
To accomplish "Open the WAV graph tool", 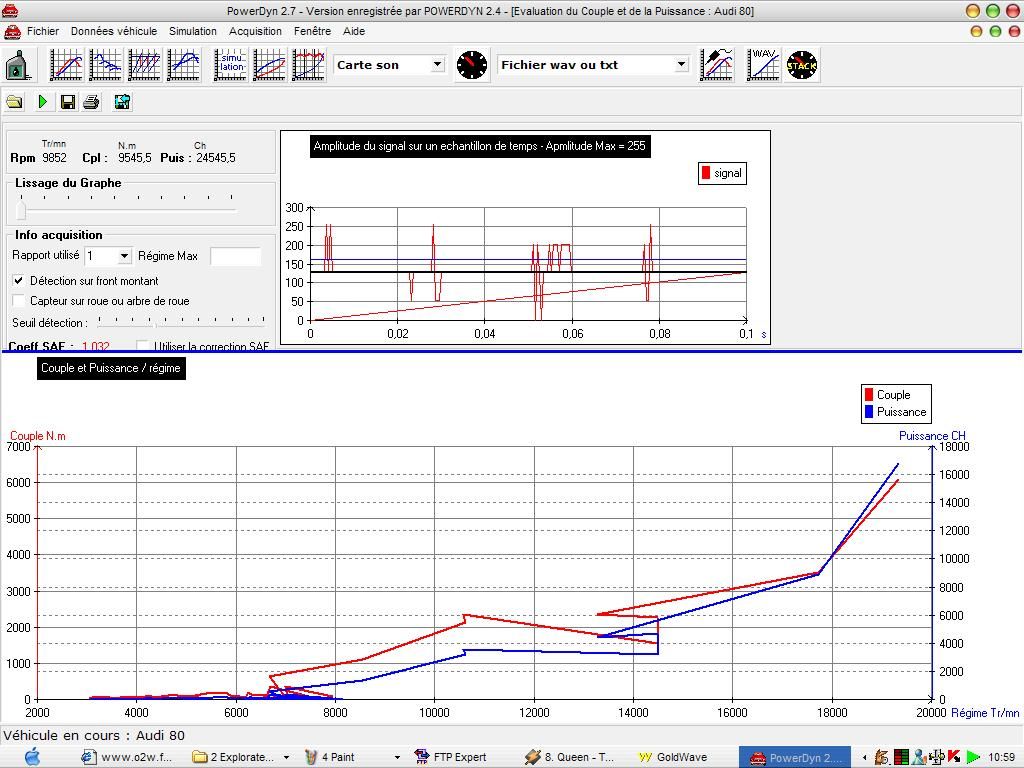I will tap(763, 65).
